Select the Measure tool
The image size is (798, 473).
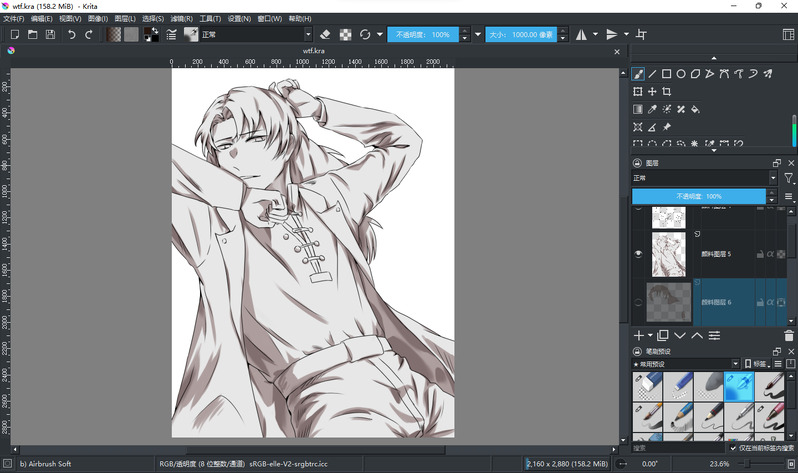coord(652,127)
